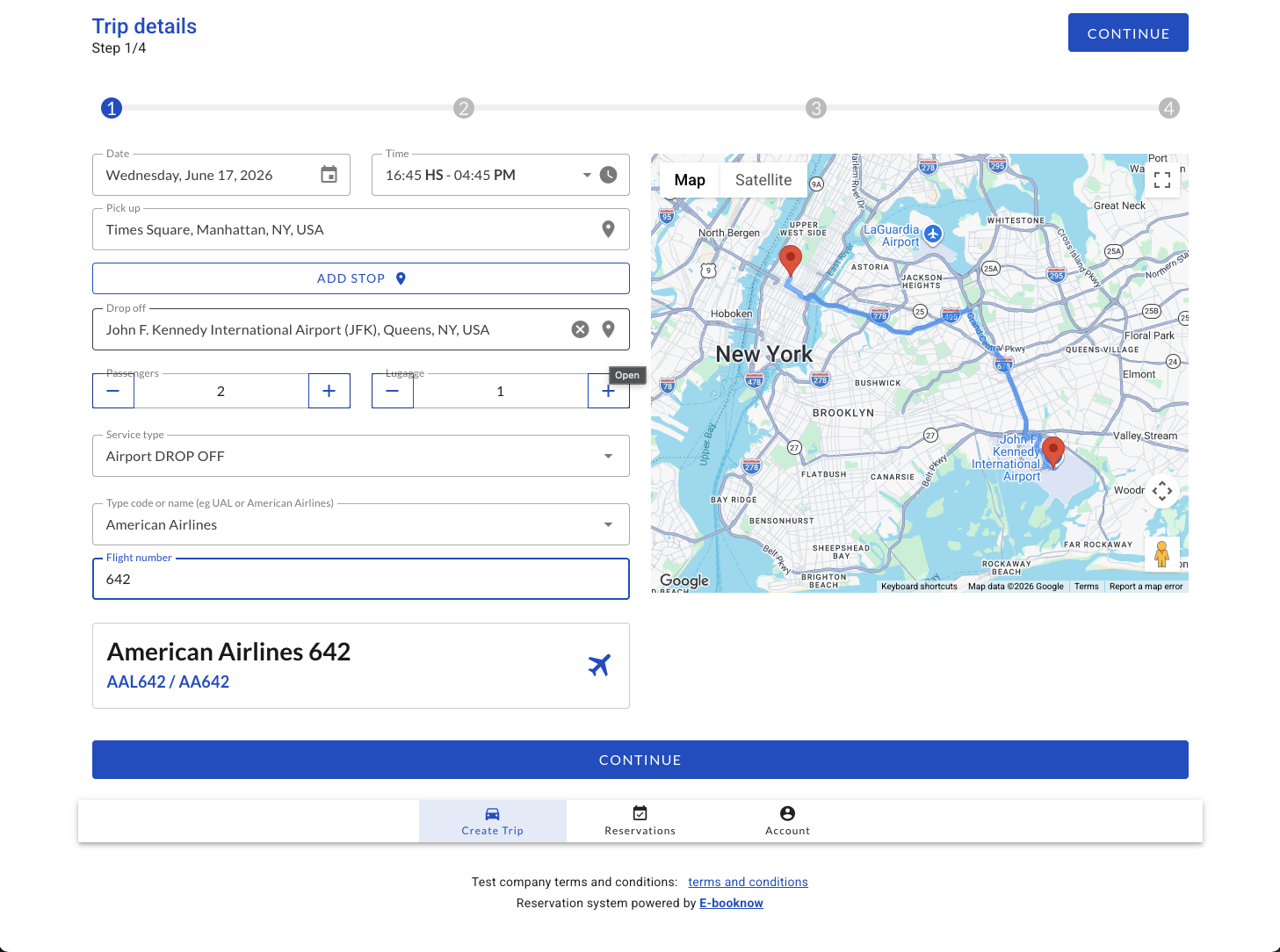Click the top CONTINUE button
Image resolution: width=1280 pixels, height=952 pixels.
[1128, 32]
